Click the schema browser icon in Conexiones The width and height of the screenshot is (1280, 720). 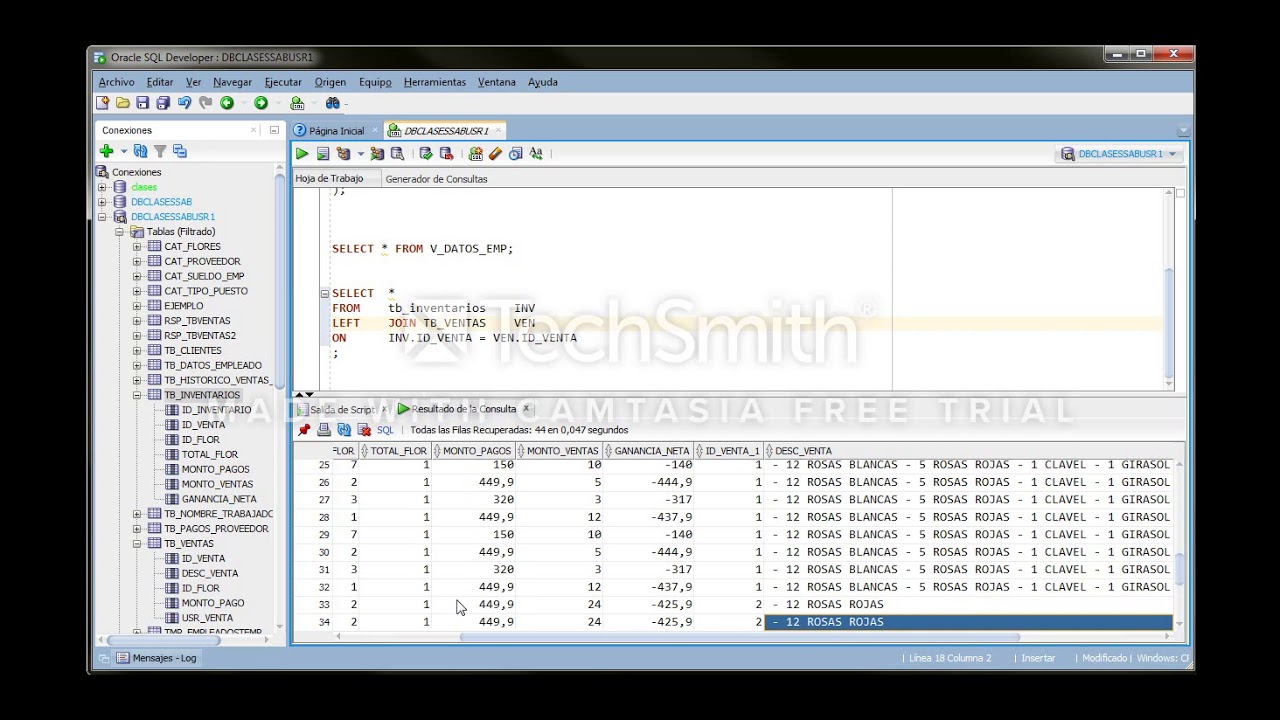coord(180,151)
